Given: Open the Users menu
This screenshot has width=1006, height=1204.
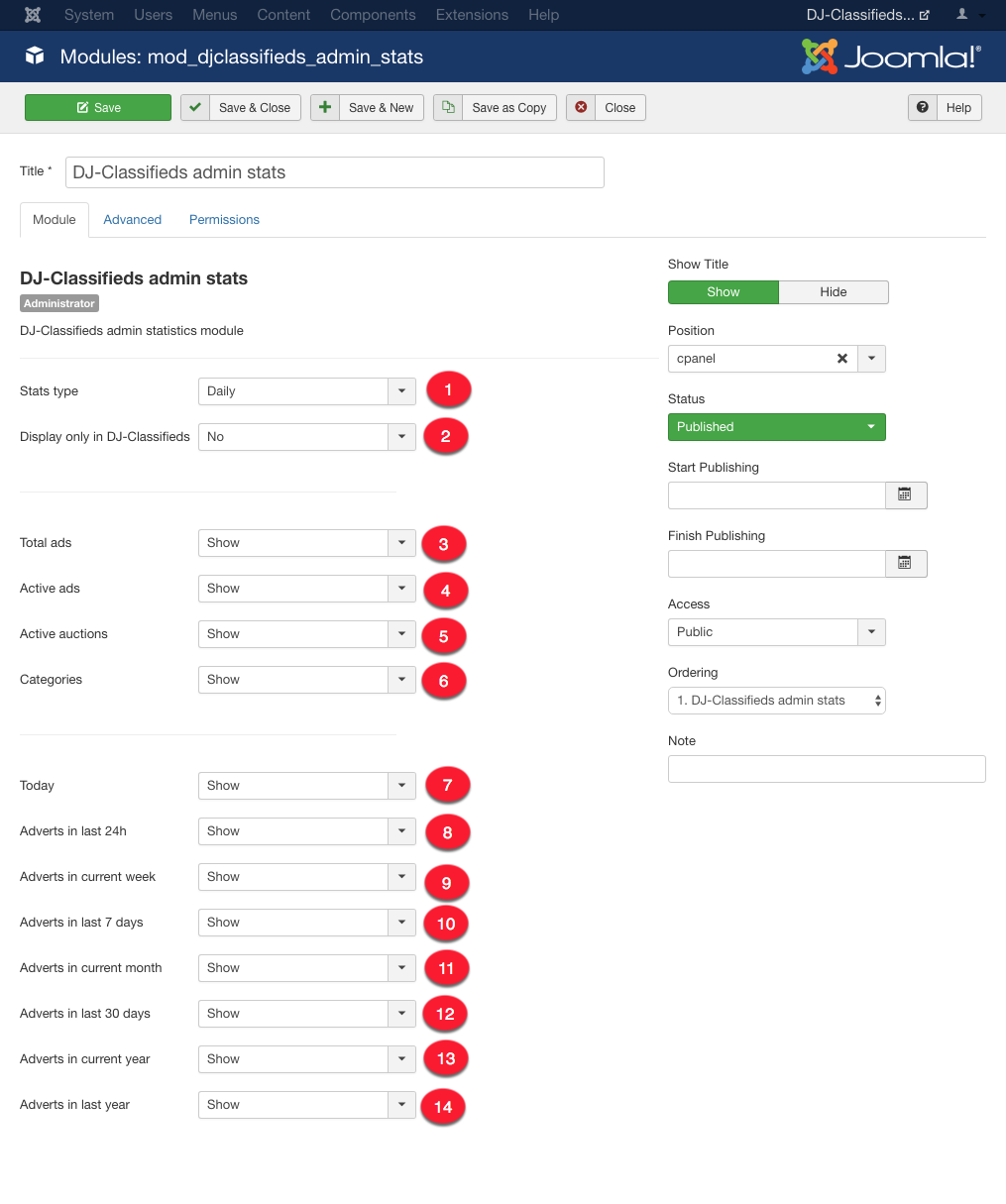Looking at the screenshot, I should (154, 15).
